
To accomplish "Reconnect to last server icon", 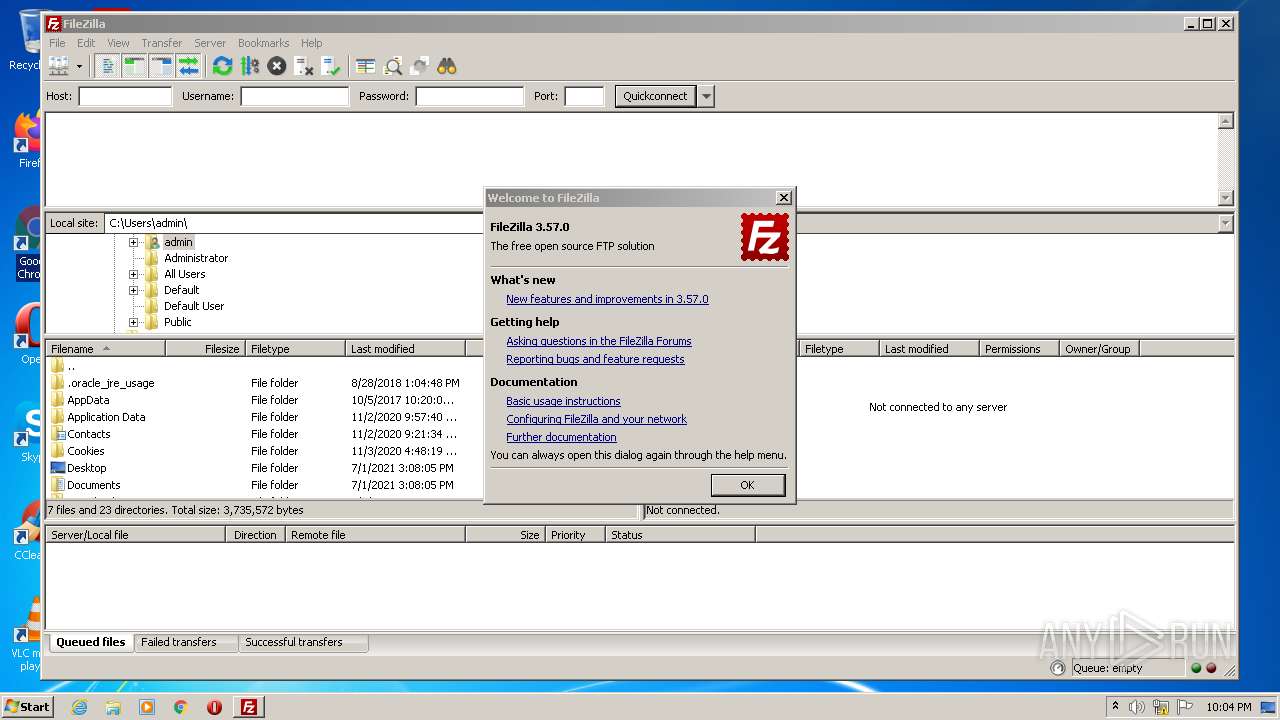I will pos(331,66).
